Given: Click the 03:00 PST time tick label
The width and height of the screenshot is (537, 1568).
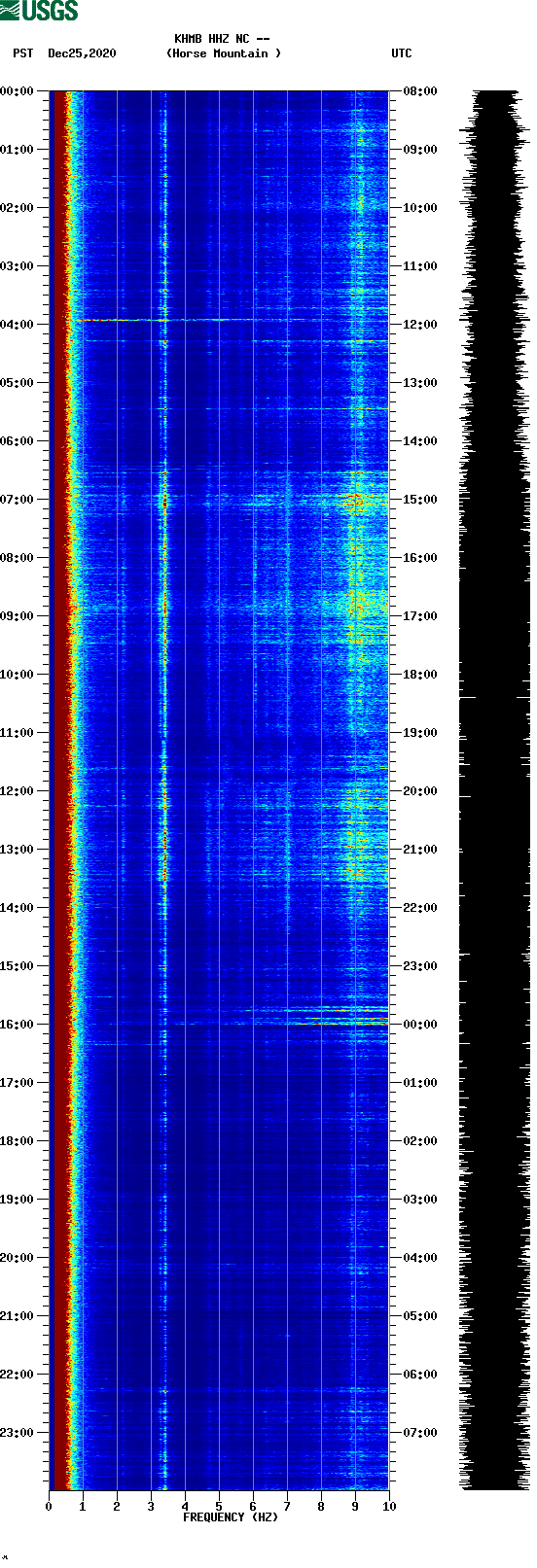Looking at the screenshot, I should [x=18, y=266].
